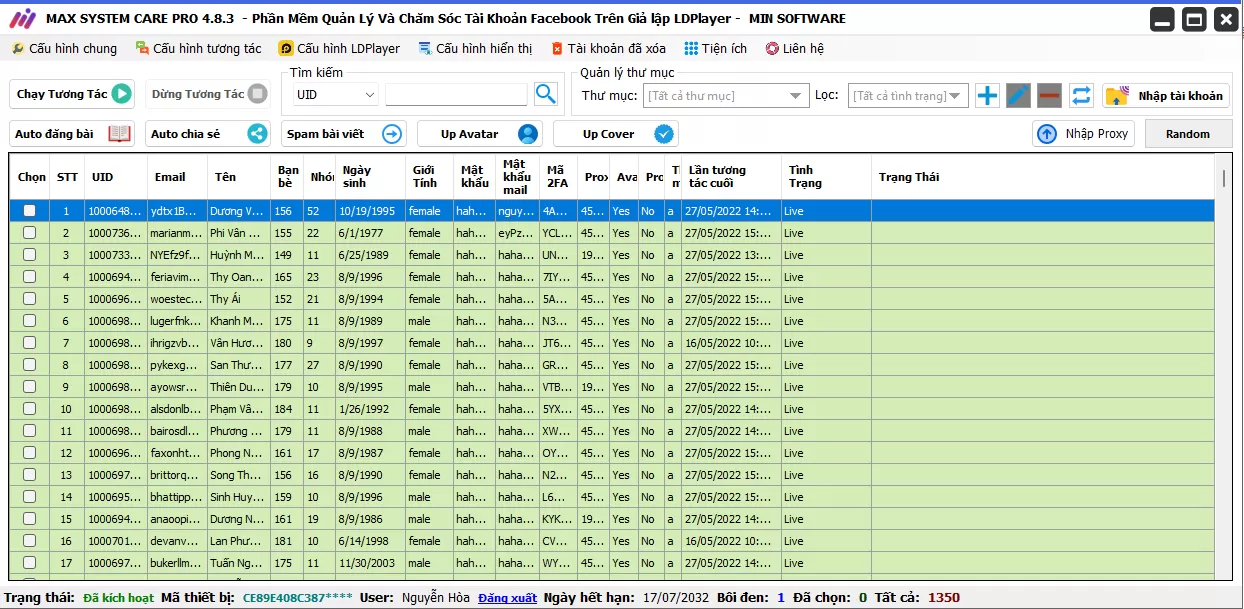The width and height of the screenshot is (1244, 609).
Task: Expand the Thư mục folder dropdown
Action: [725, 96]
